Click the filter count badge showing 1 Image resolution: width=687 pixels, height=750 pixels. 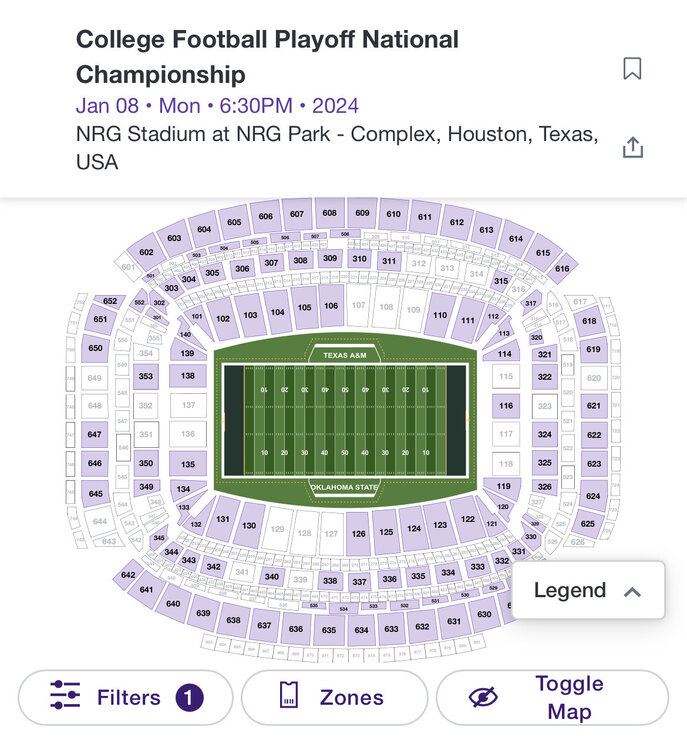click(x=190, y=697)
